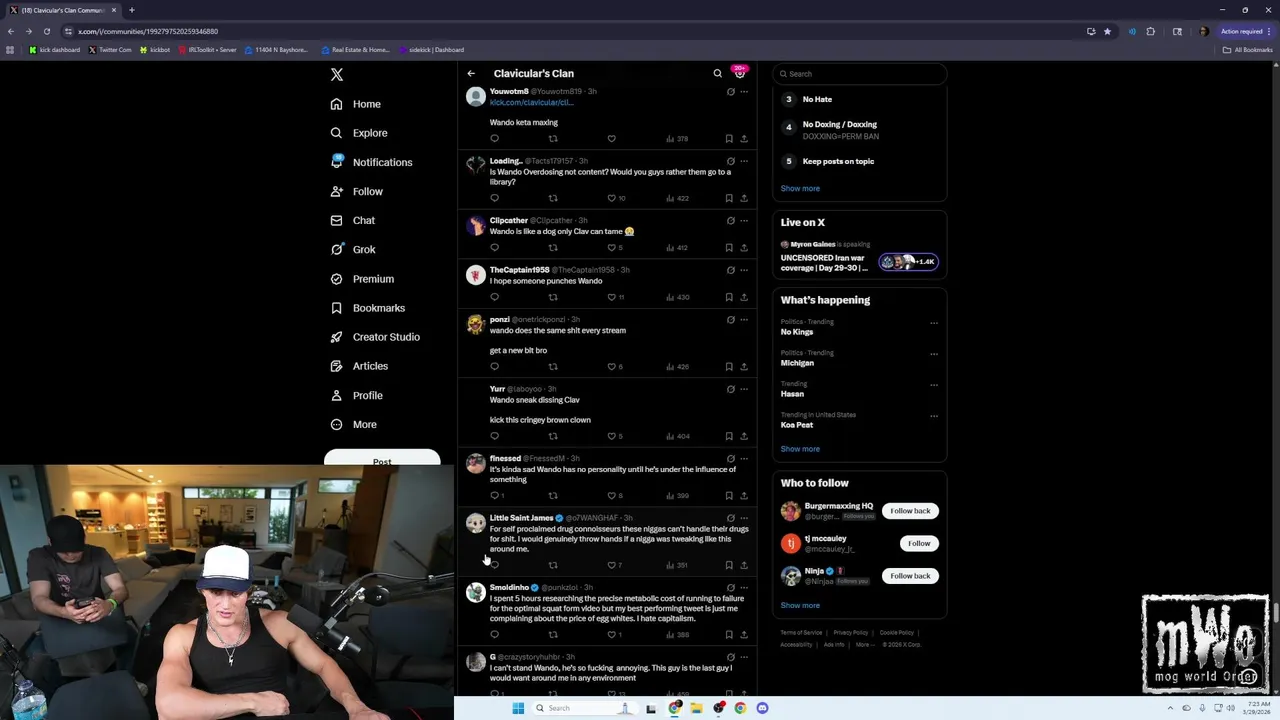The height and width of the screenshot is (720, 1280).
Task: Open more options on Youwotm8 post
Action: click(x=744, y=92)
